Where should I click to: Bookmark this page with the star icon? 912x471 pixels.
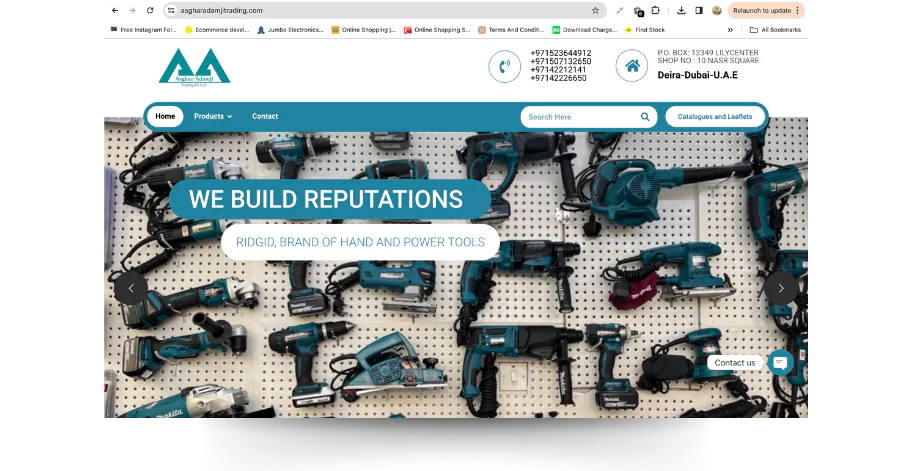point(595,10)
